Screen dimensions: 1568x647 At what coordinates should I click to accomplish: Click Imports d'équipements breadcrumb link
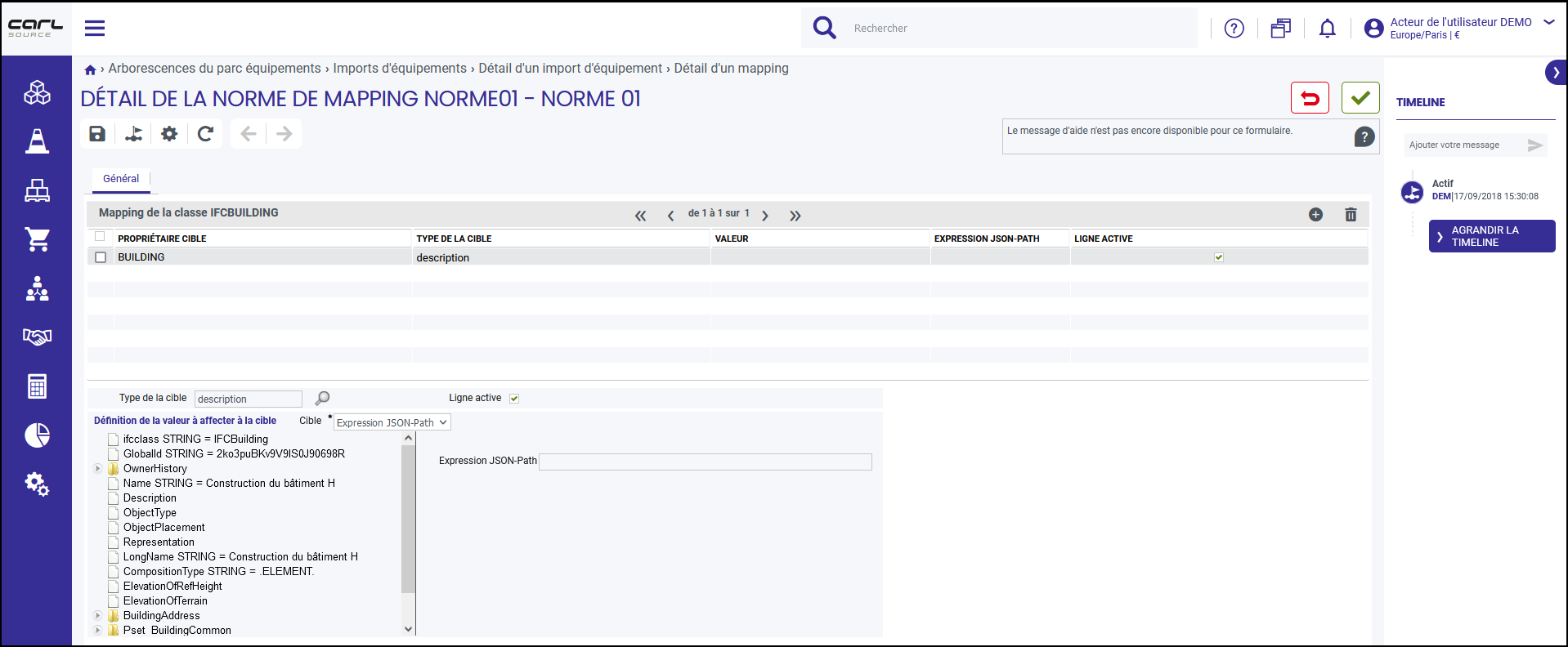400,69
